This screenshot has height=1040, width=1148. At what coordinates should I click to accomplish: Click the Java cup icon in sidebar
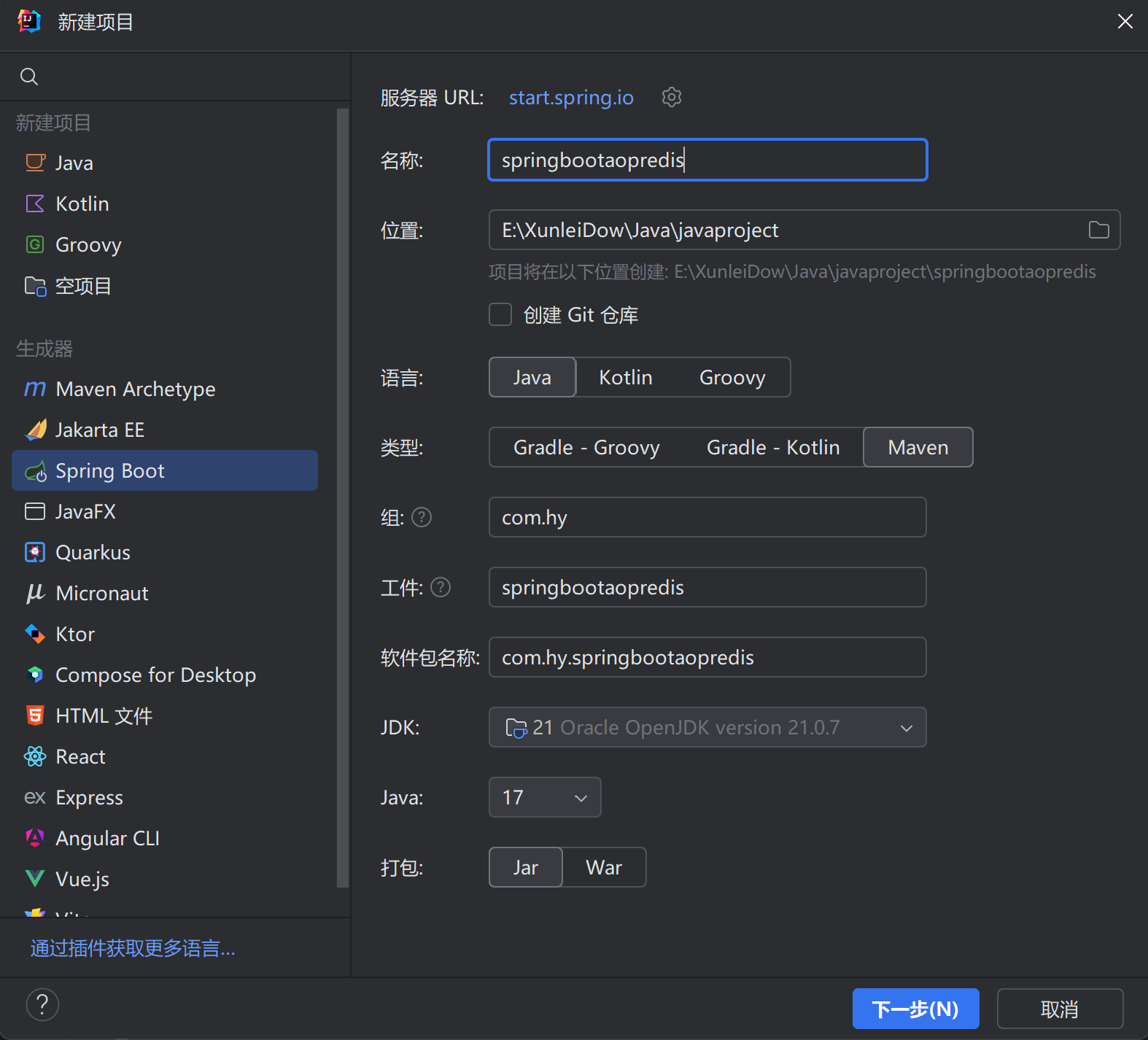click(35, 163)
